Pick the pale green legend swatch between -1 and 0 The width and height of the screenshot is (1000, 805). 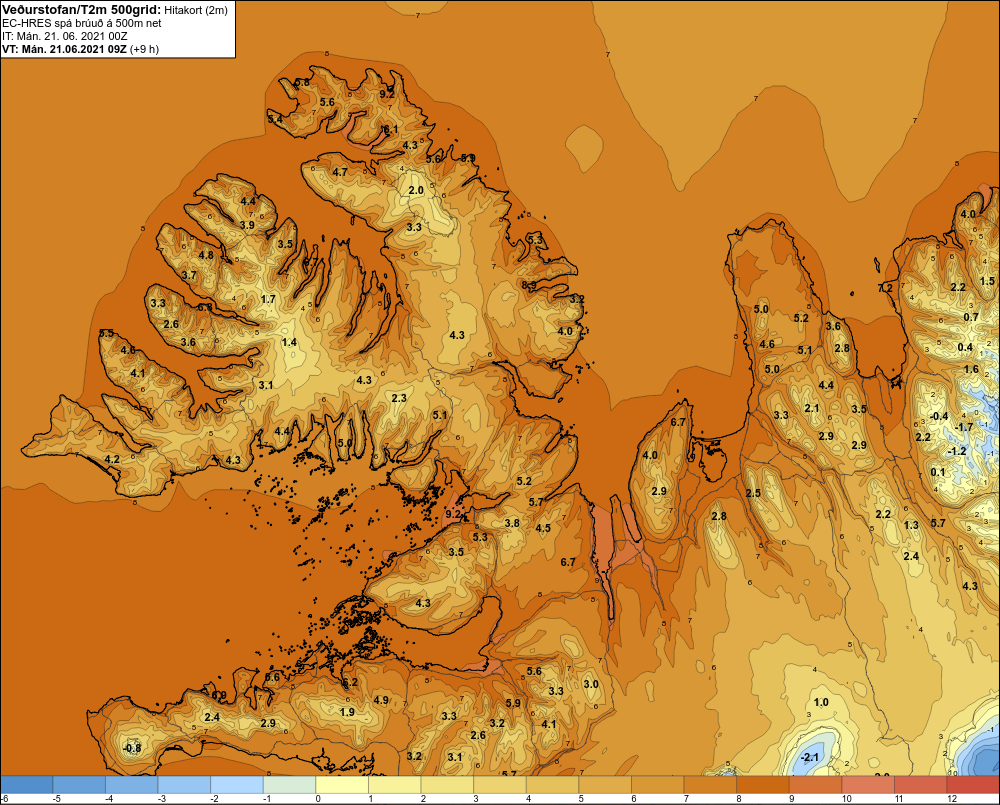click(290, 785)
